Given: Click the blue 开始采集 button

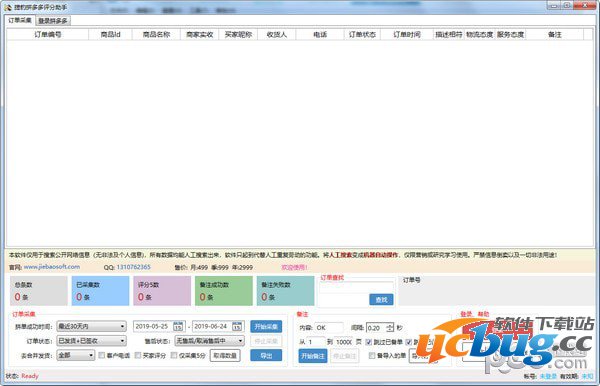Looking at the screenshot, I should point(266,326).
